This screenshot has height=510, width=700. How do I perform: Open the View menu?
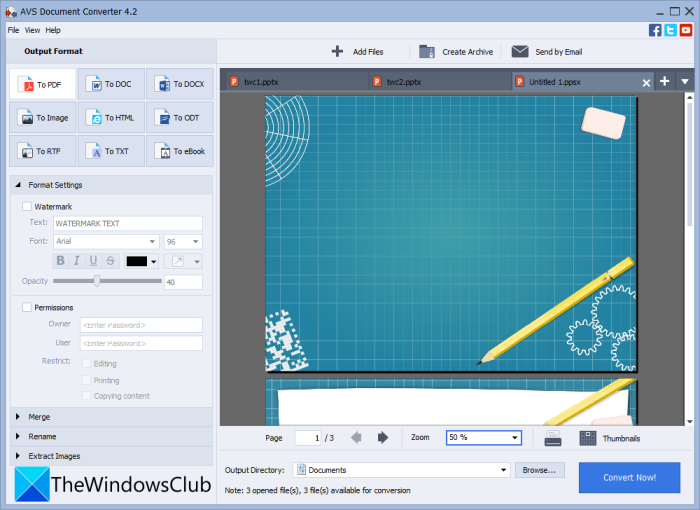pyautogui.click(x=32, y=30)
